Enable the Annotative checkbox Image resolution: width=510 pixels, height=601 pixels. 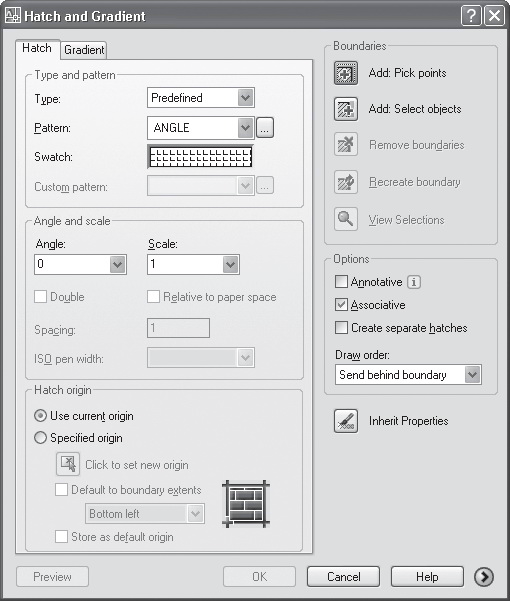[341, 282]
